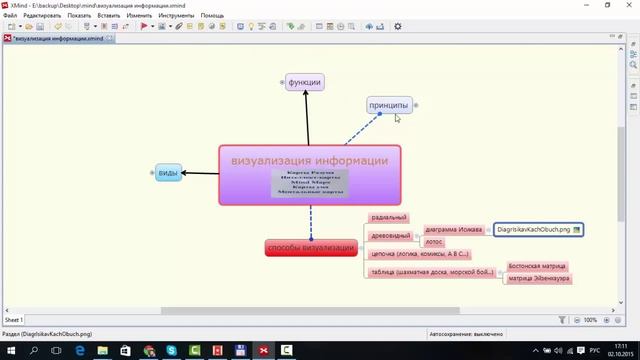Image resolution: width=640 pixels, height=360 pixels.
Task: Open the new workbook icon in toolbar
Action: tap(11, 27)
